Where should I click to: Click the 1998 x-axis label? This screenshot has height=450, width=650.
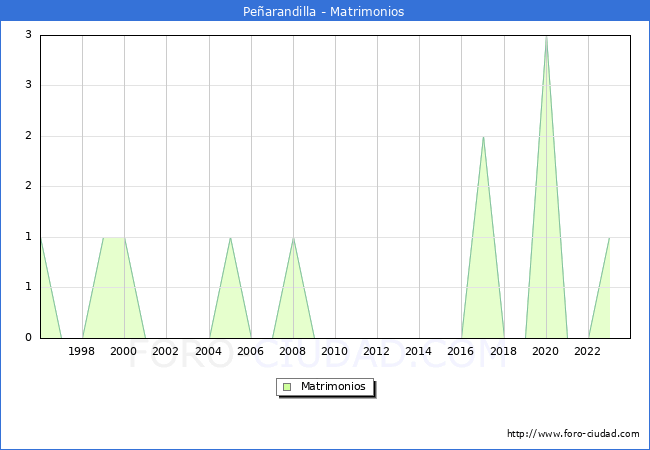tap(82, 351)
